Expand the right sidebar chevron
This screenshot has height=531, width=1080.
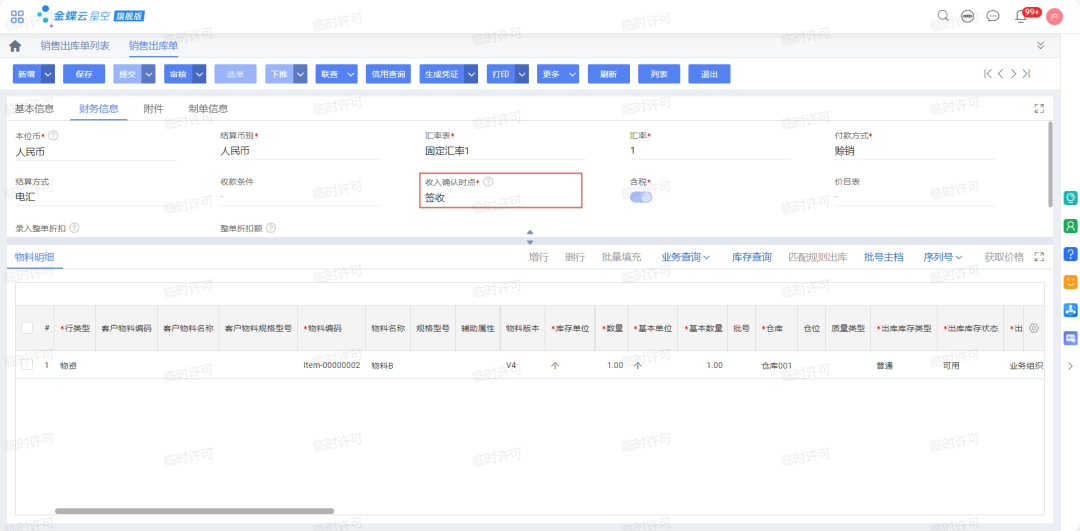(1070, 366)
